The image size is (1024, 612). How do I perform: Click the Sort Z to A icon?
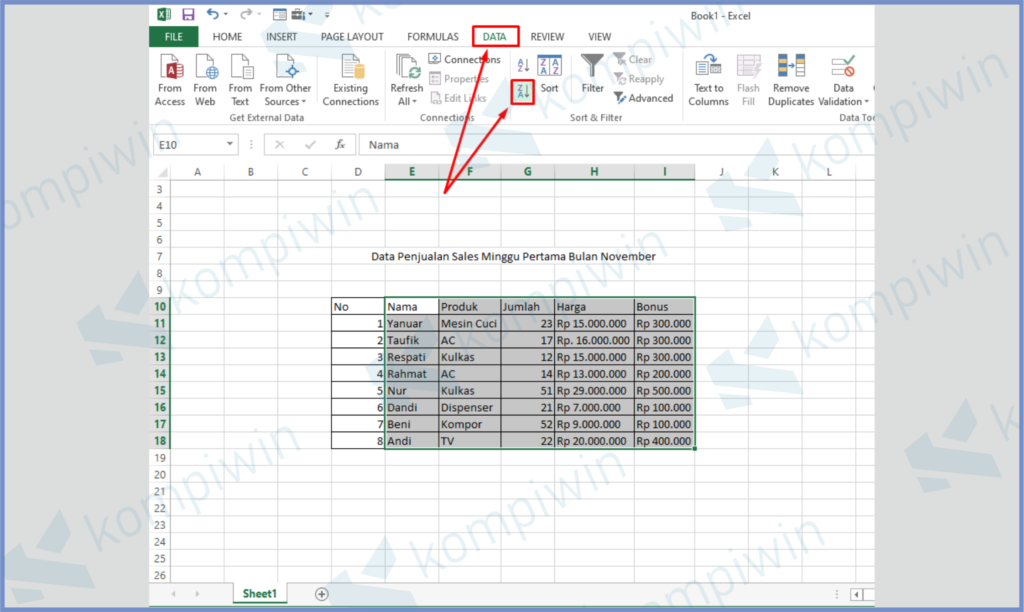[522, 93]
